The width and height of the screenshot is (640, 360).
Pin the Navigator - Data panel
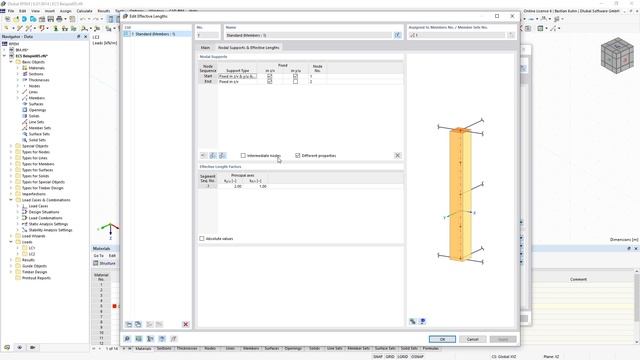(x=78, y=37)
